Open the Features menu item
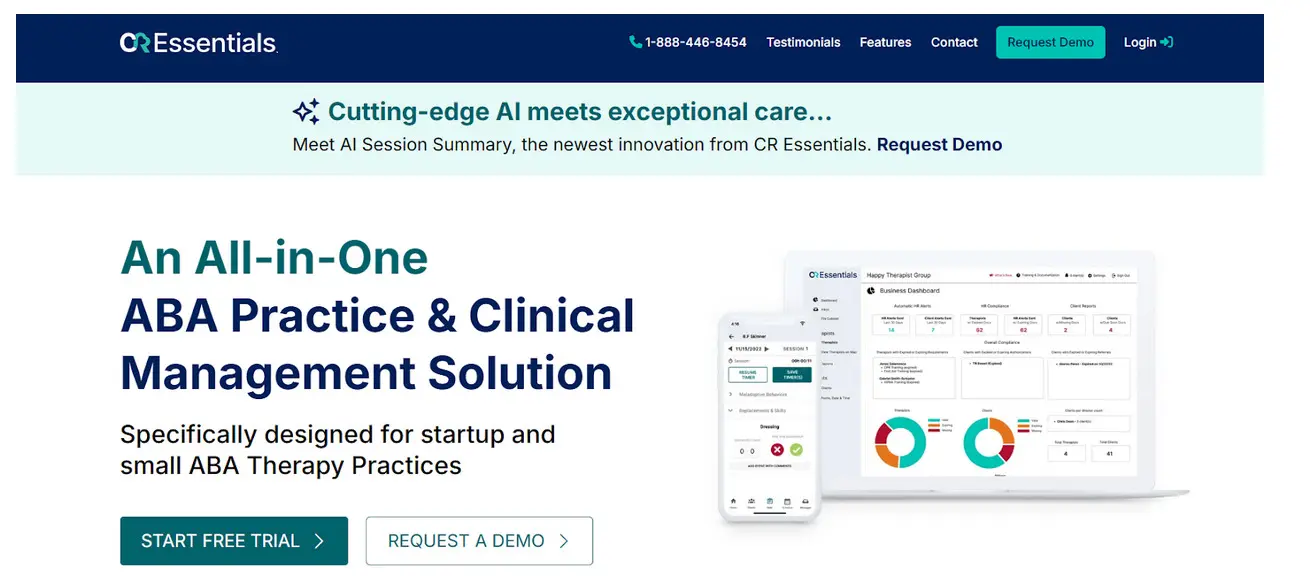The width and height of the screenshot is (1310, 580). pyautogui.click(x=885, y=42)
